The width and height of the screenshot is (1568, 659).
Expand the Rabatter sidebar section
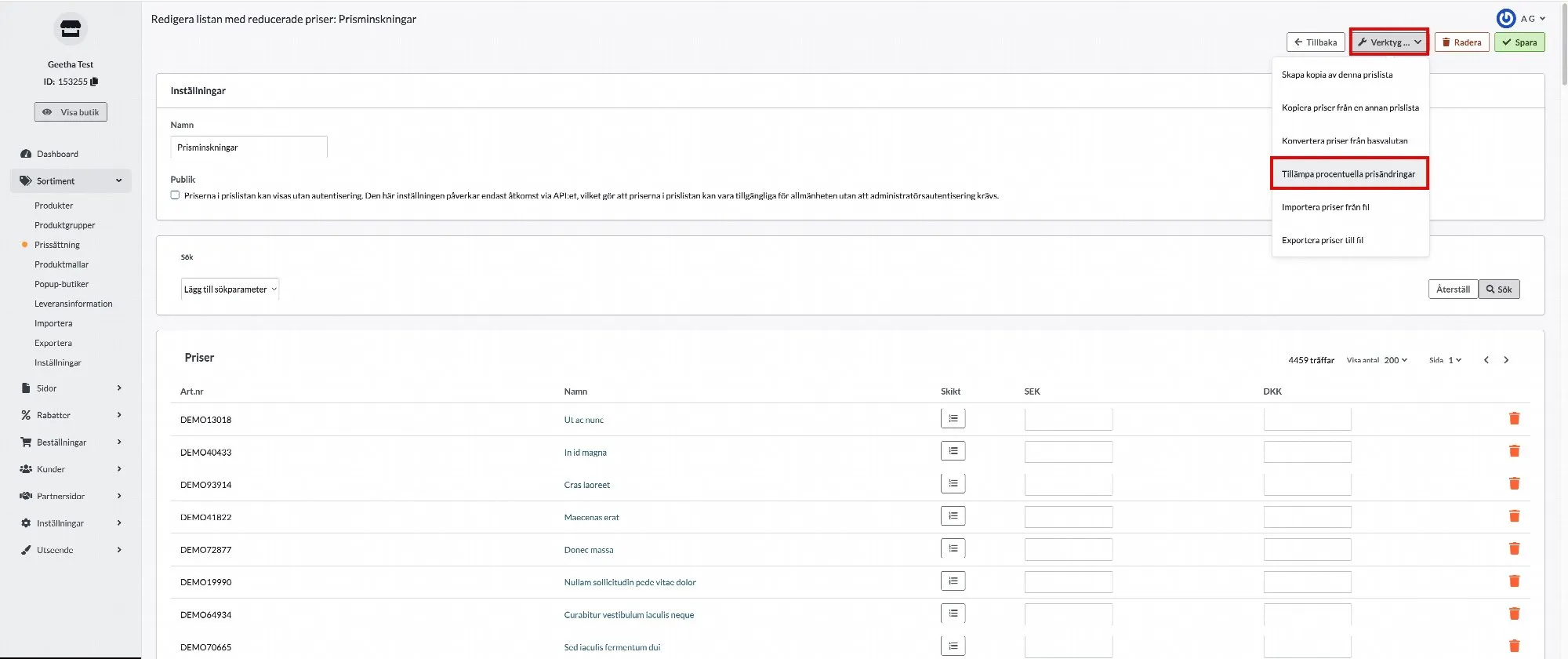tap(71, 415)
